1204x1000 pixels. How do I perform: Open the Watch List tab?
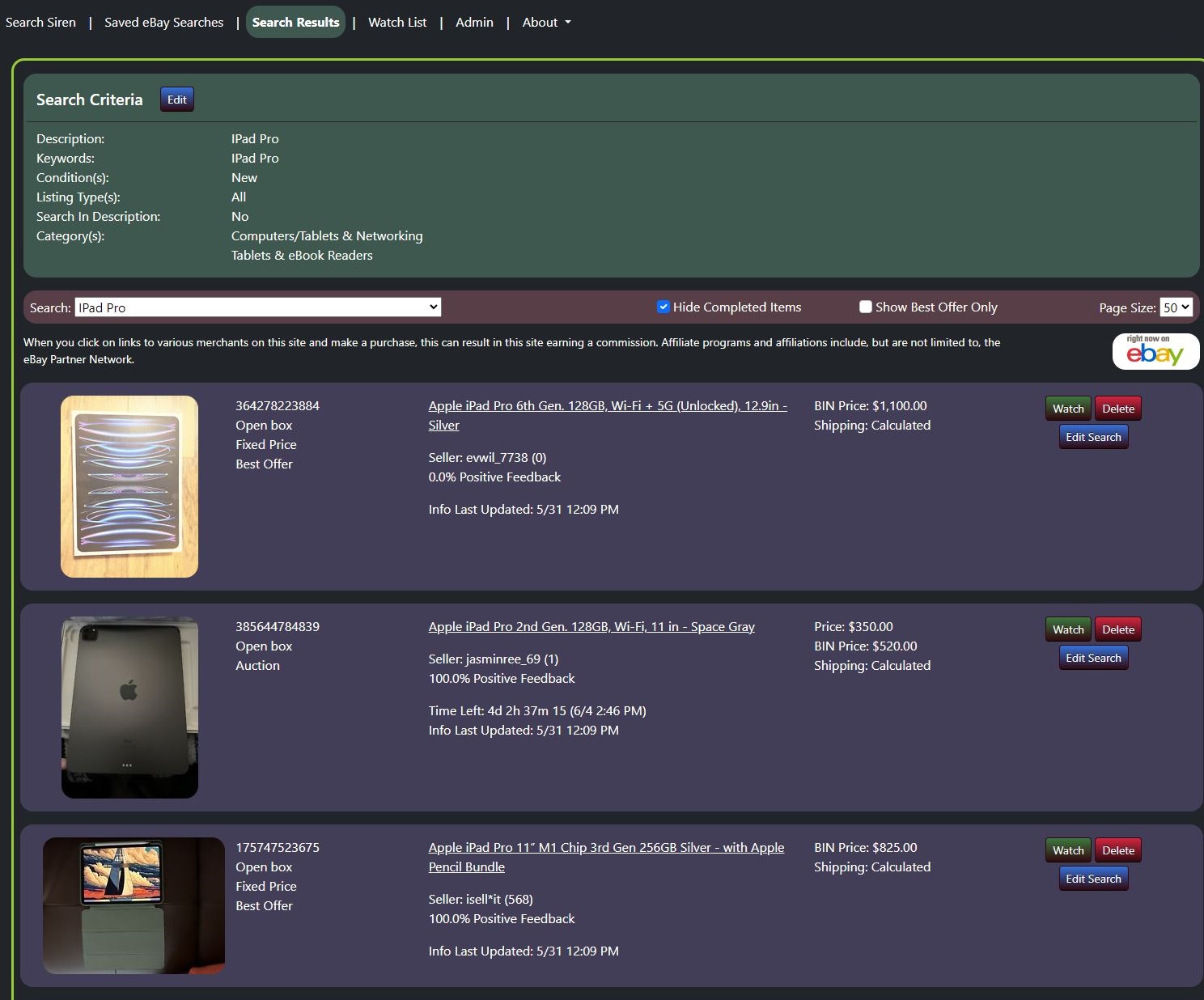tap(397, 23)
